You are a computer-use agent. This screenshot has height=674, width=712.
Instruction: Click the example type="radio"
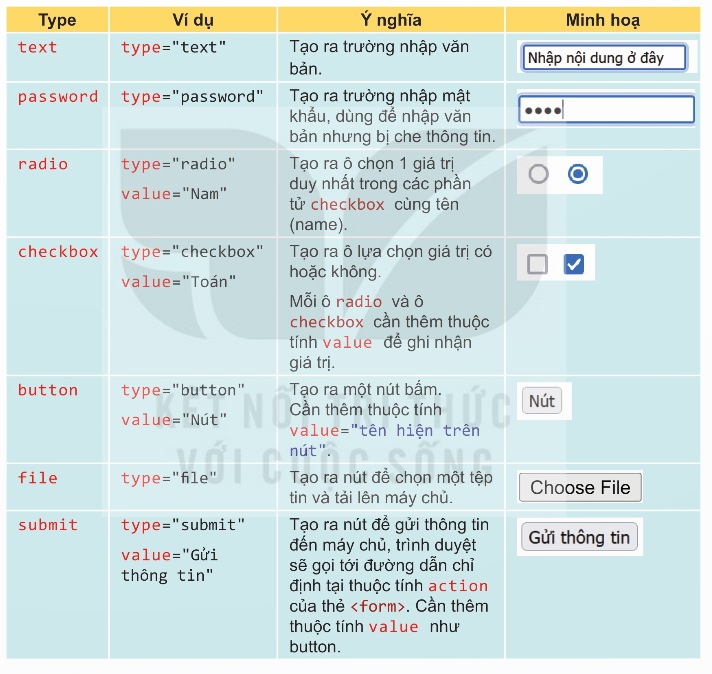(x=178, y=164)
